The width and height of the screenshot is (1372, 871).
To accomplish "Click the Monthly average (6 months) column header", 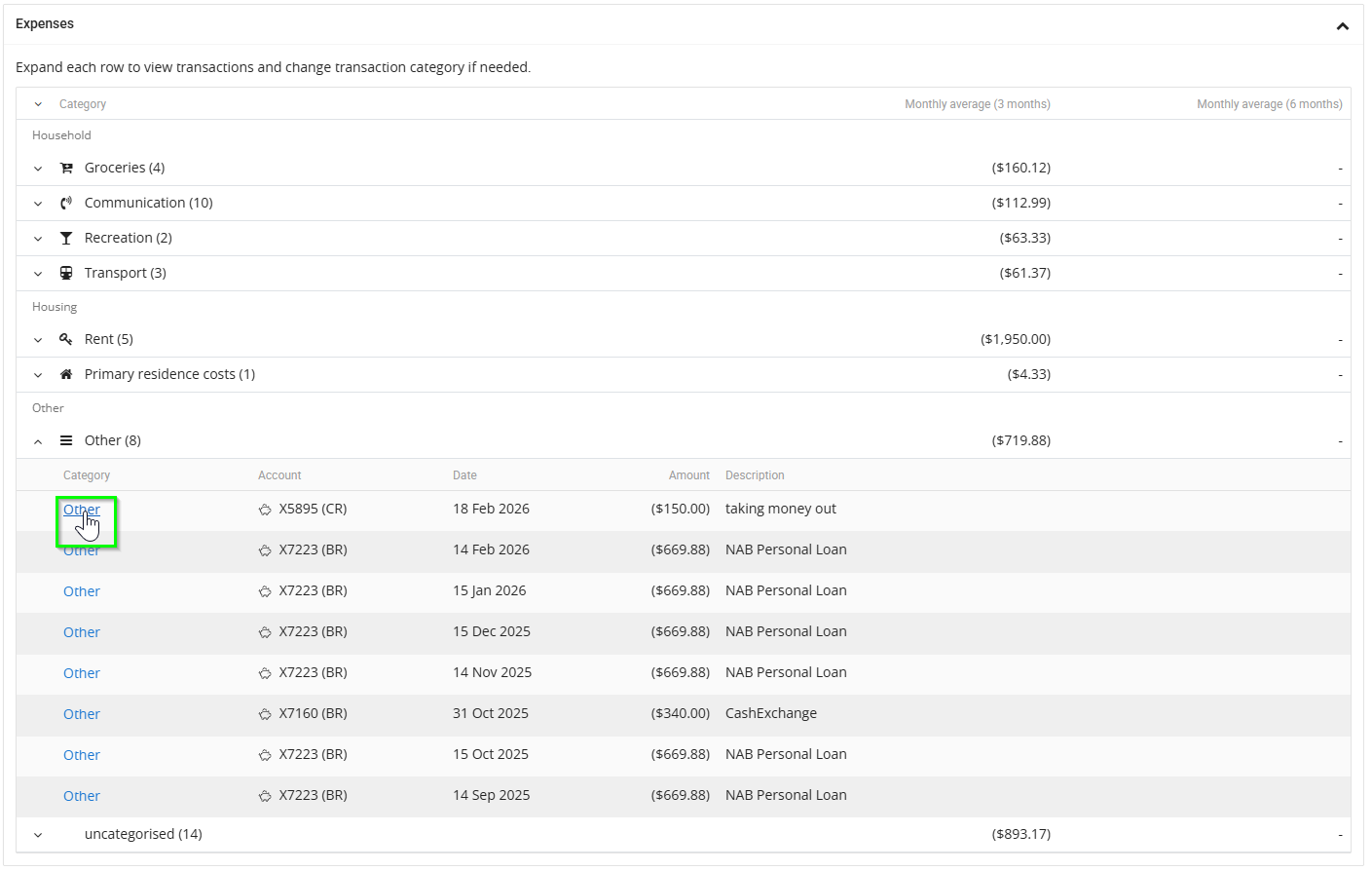I will [x=1269, y=104].
